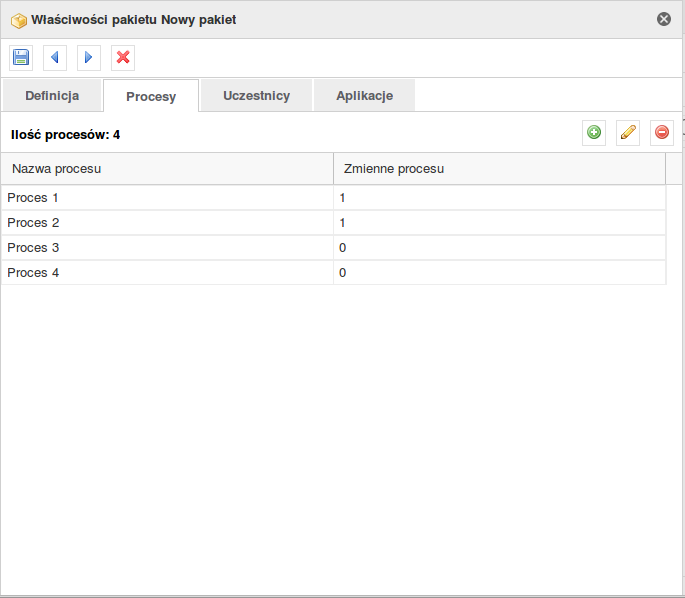Remove process with red minus icon
Viewport: 685px width, 598px height.
pos(662,133)
